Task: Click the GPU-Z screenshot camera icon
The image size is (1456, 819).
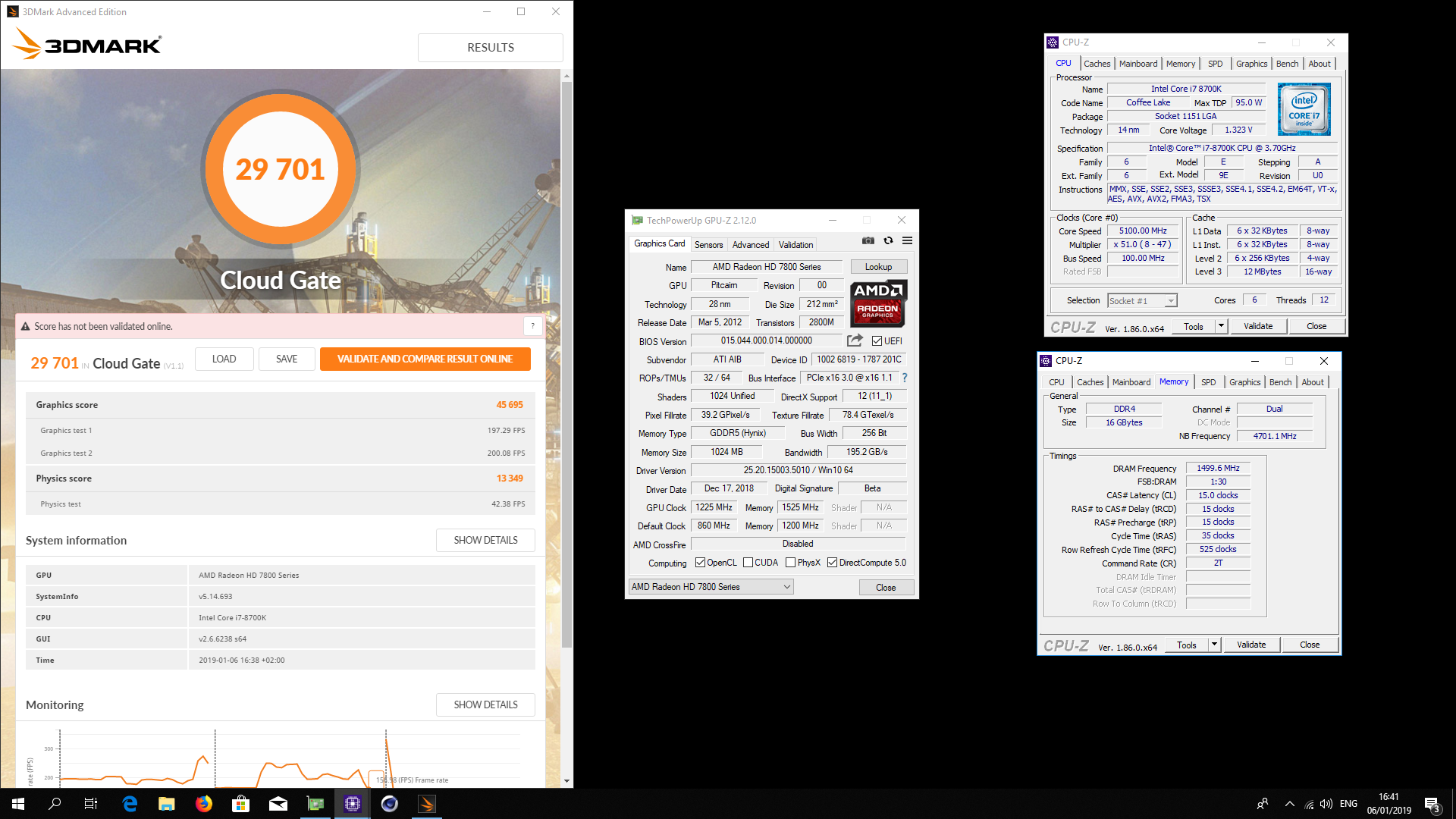Action: (868, 241)
